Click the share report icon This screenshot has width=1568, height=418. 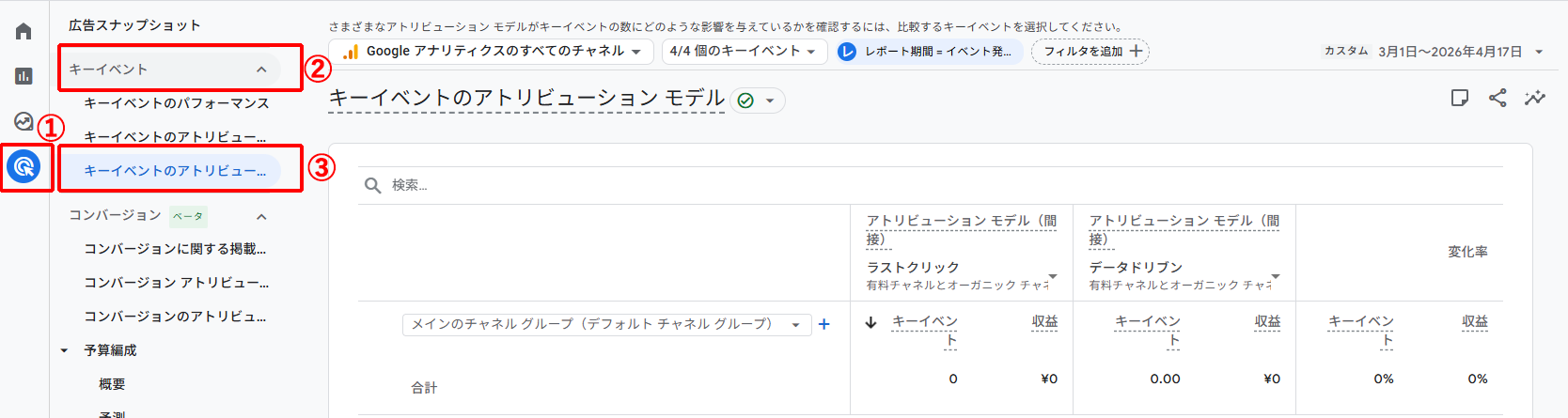1497,98
